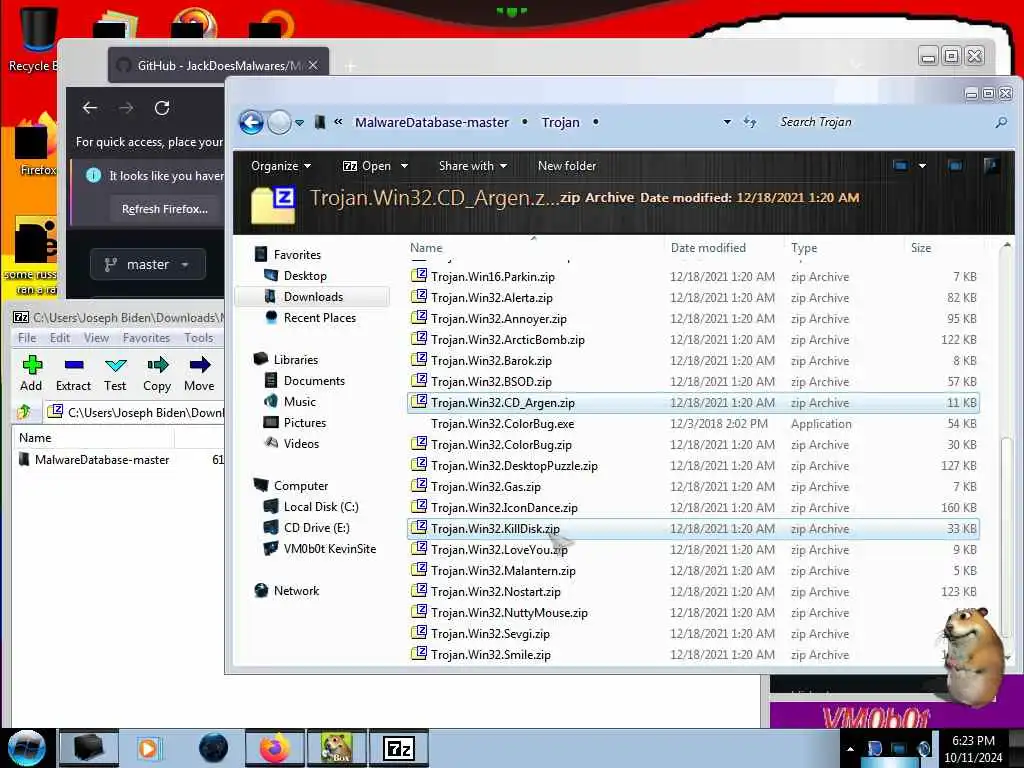This screenshot has width=1024, height=768.
Task: Click the breadcrumb arrow after Trojan
Action: (596, 122)
